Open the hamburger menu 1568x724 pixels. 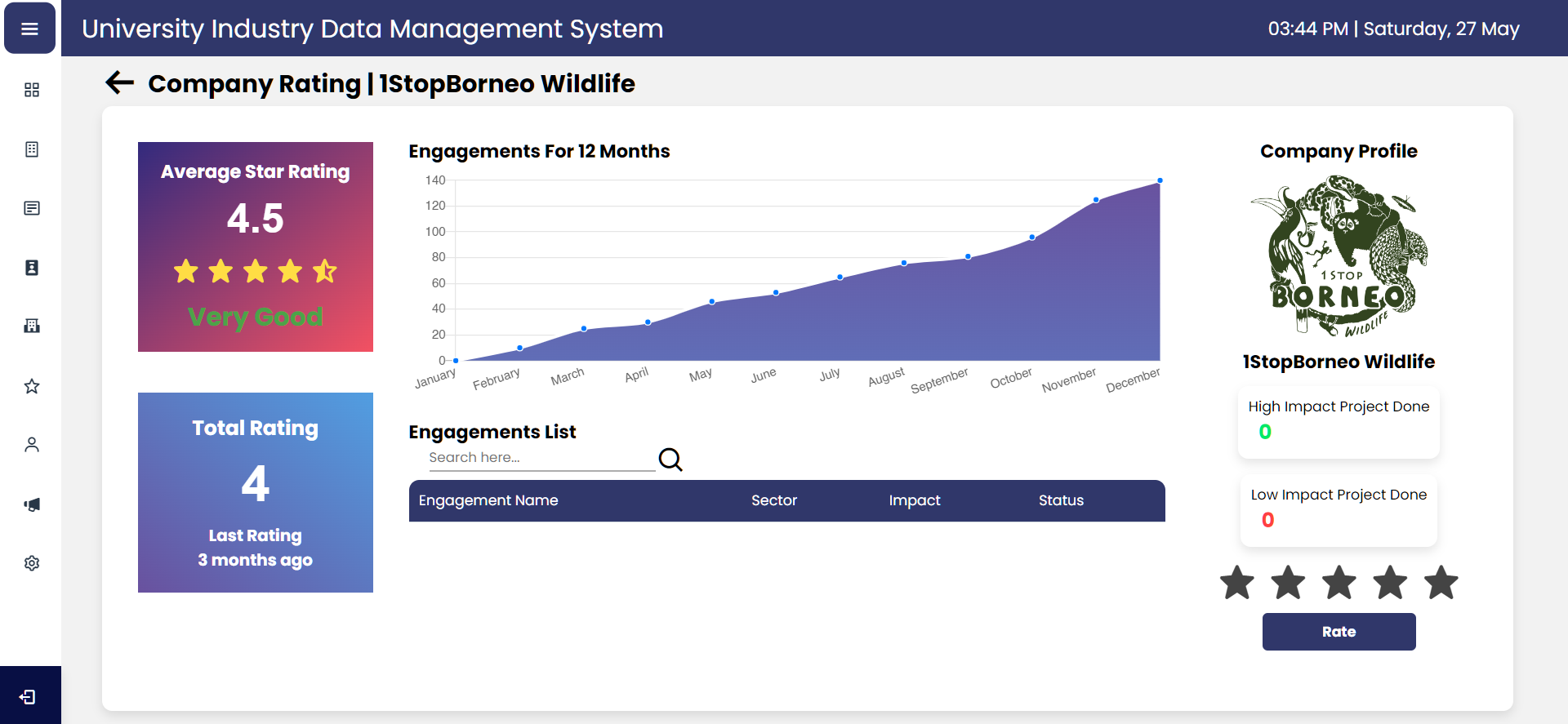(30, 29)
